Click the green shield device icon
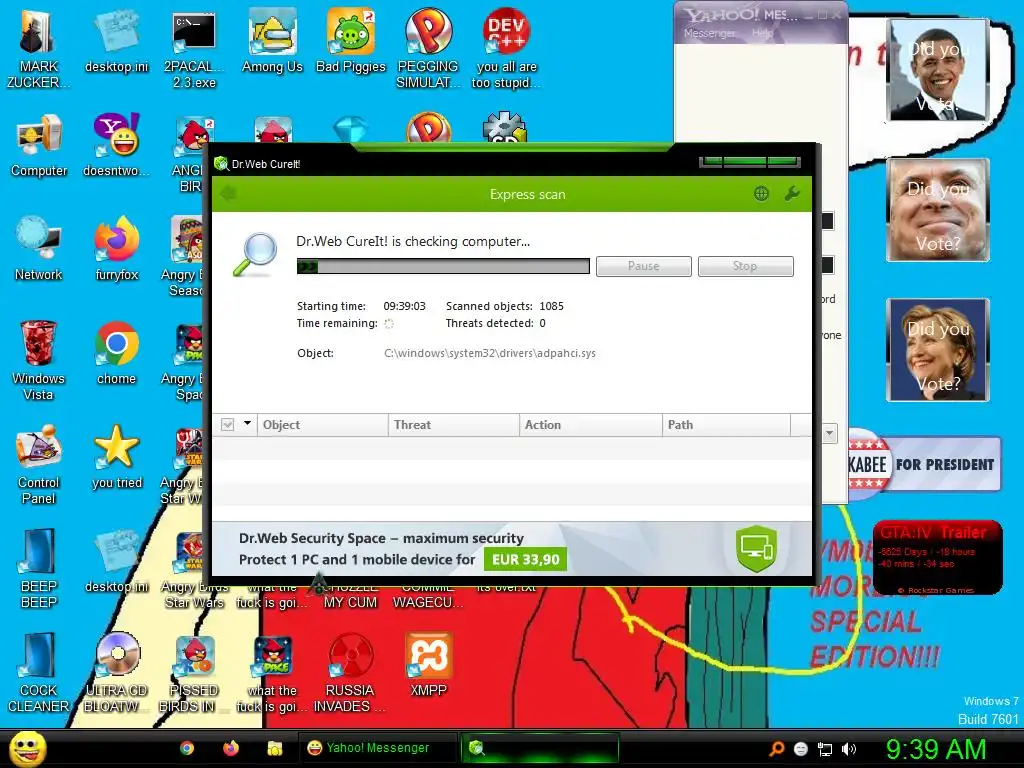The image size is (1024, 768). tap(756, 549)
